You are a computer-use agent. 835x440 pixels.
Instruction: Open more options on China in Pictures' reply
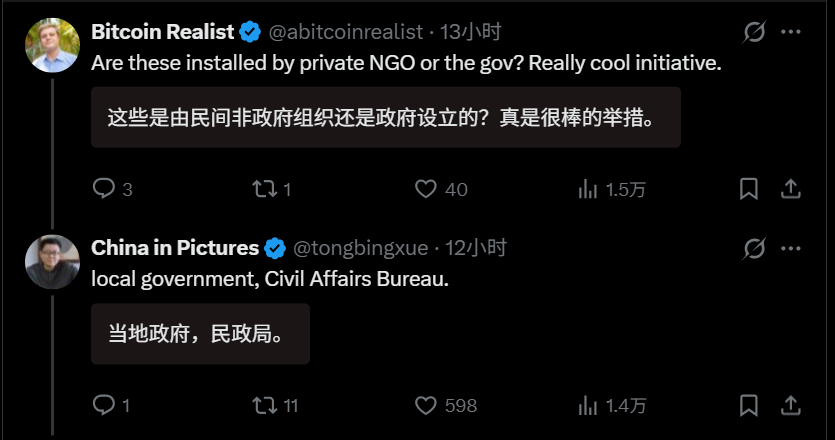[791, 248]
